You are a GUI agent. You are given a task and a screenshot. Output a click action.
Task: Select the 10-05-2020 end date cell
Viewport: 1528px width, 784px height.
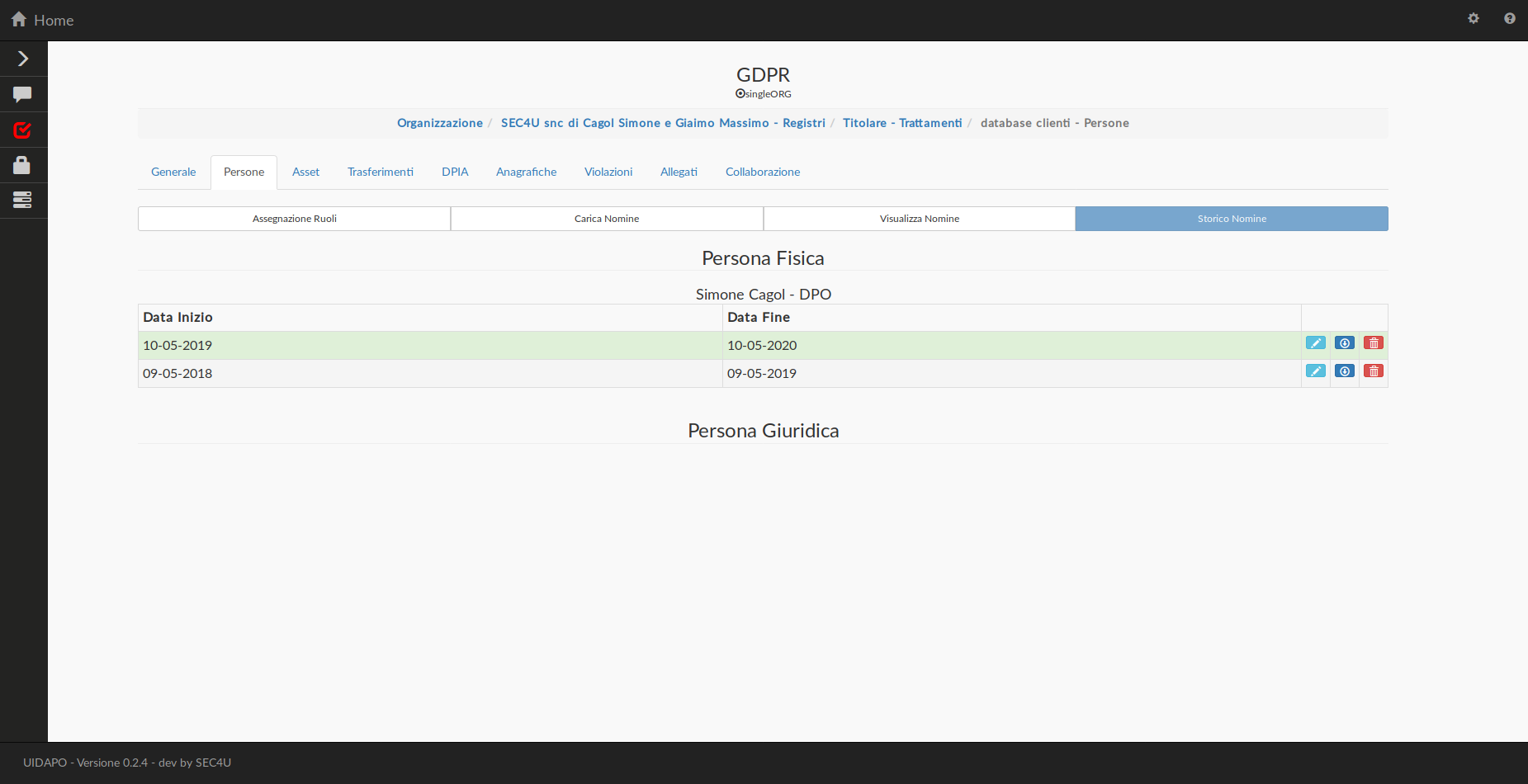[1012, 345]
